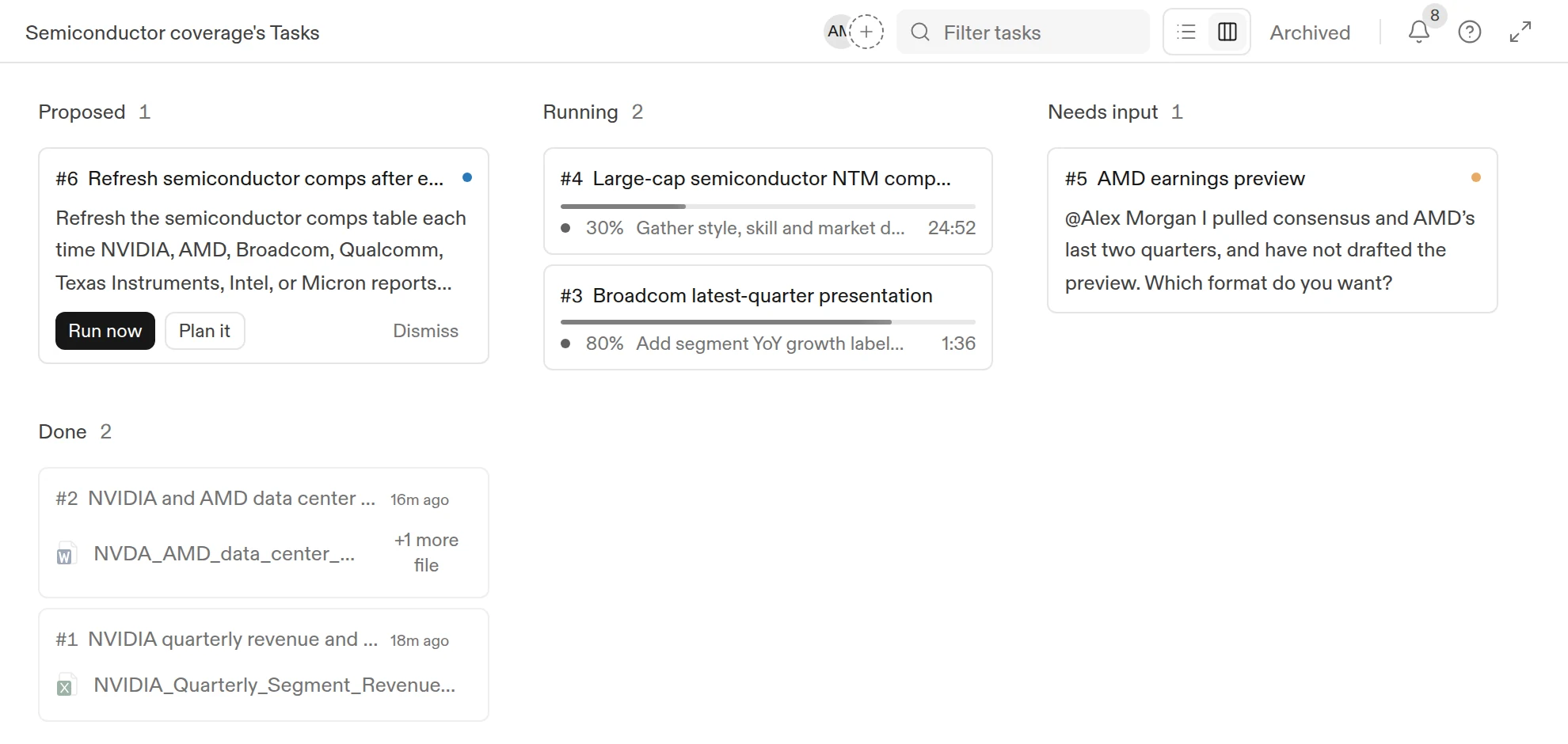This screenshot has width=1568, height=744.
Task: Click the +1 more file label
Action: [426, 552]
